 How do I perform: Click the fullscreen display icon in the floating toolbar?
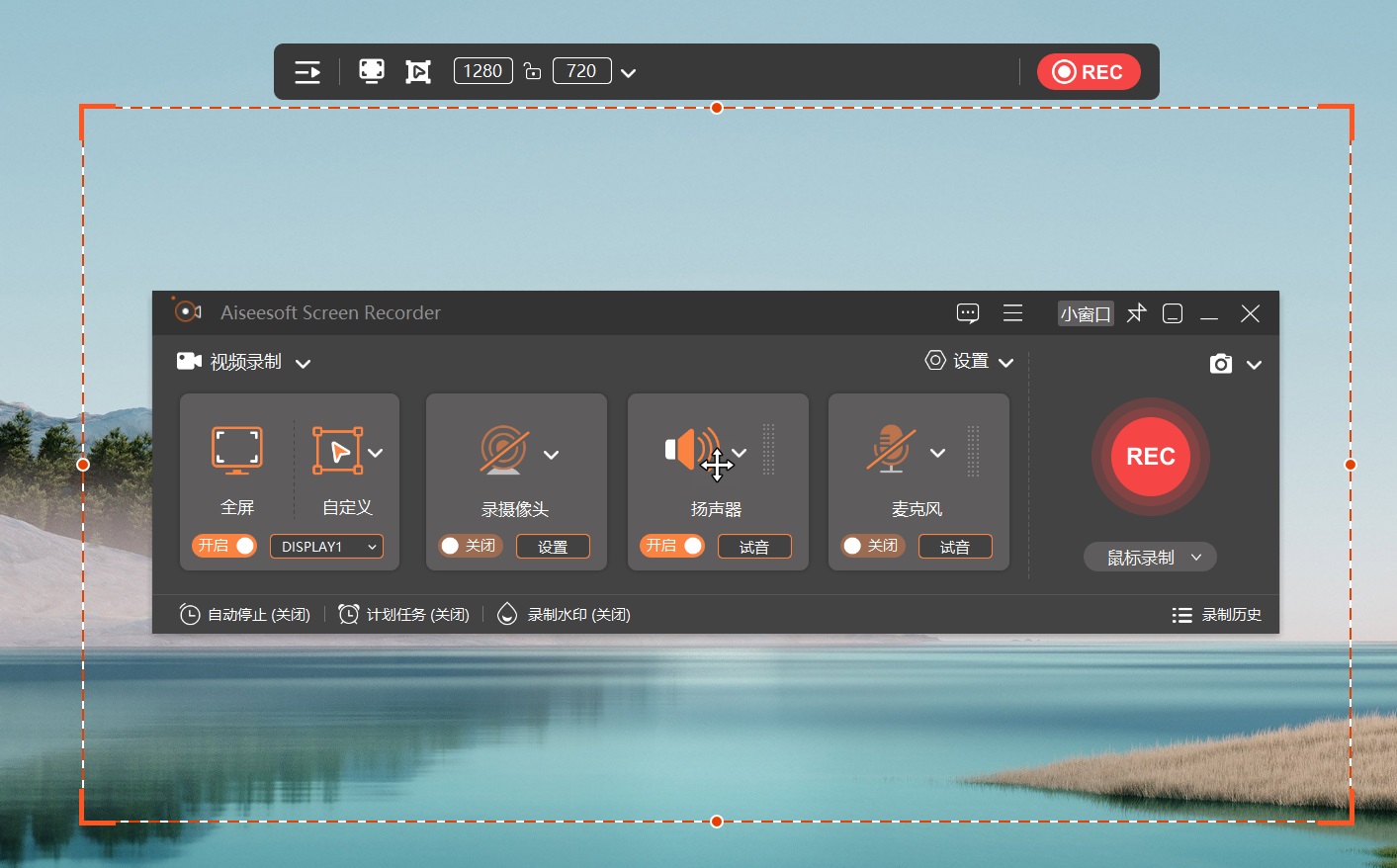tap(372, 70)
